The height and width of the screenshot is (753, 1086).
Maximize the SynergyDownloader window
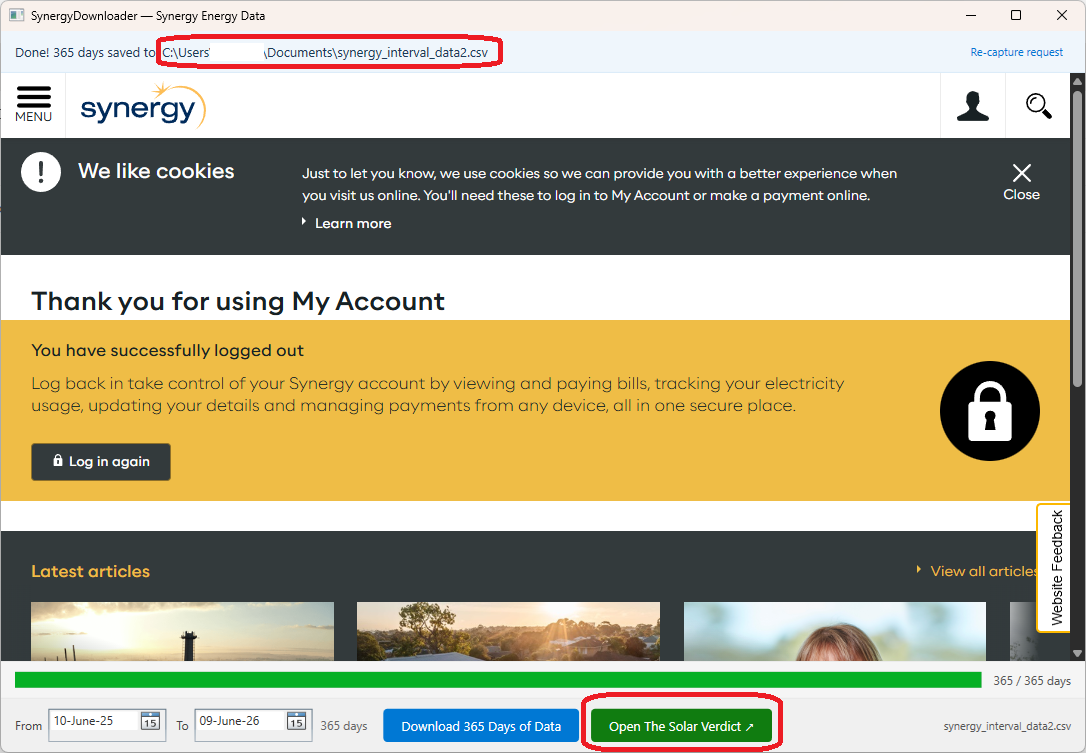point(1016,15)
